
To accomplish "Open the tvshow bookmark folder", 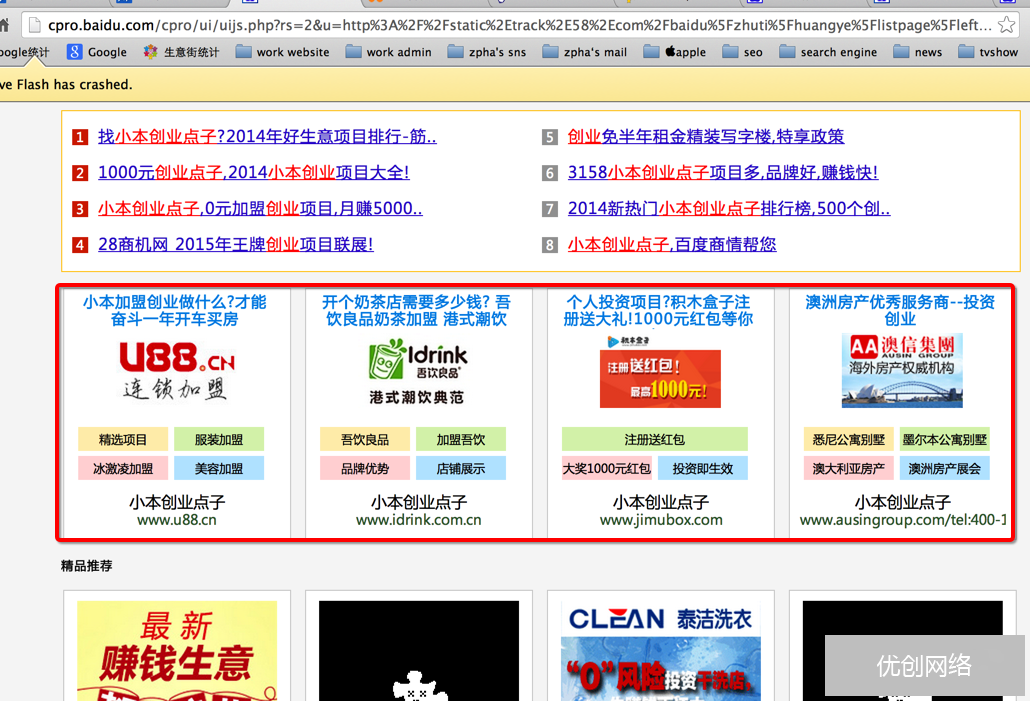I will pyautogui.click(x=988, y=52).
